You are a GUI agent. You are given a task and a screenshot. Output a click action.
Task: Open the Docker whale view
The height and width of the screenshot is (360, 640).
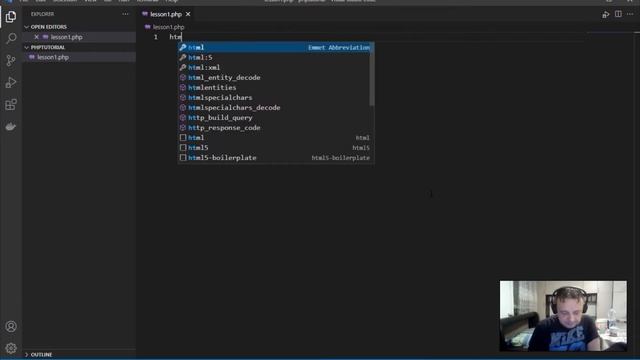click(11, 127)
